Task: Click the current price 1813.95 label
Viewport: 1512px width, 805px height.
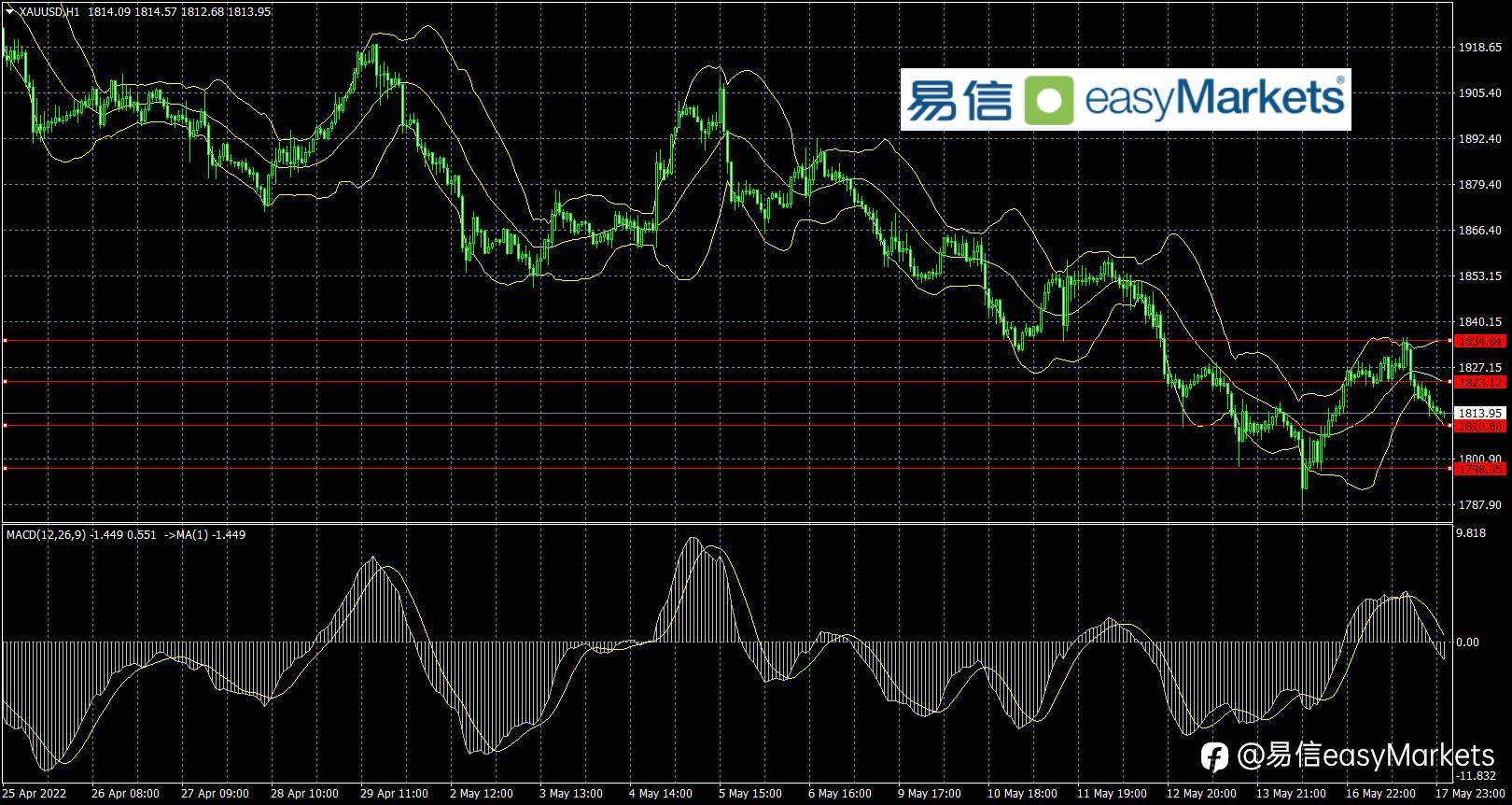Action: [1481, 413]
